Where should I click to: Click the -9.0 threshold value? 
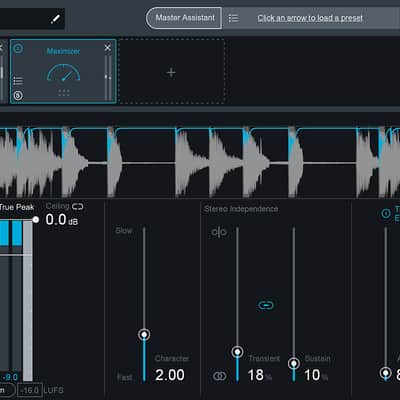point(11,377)
